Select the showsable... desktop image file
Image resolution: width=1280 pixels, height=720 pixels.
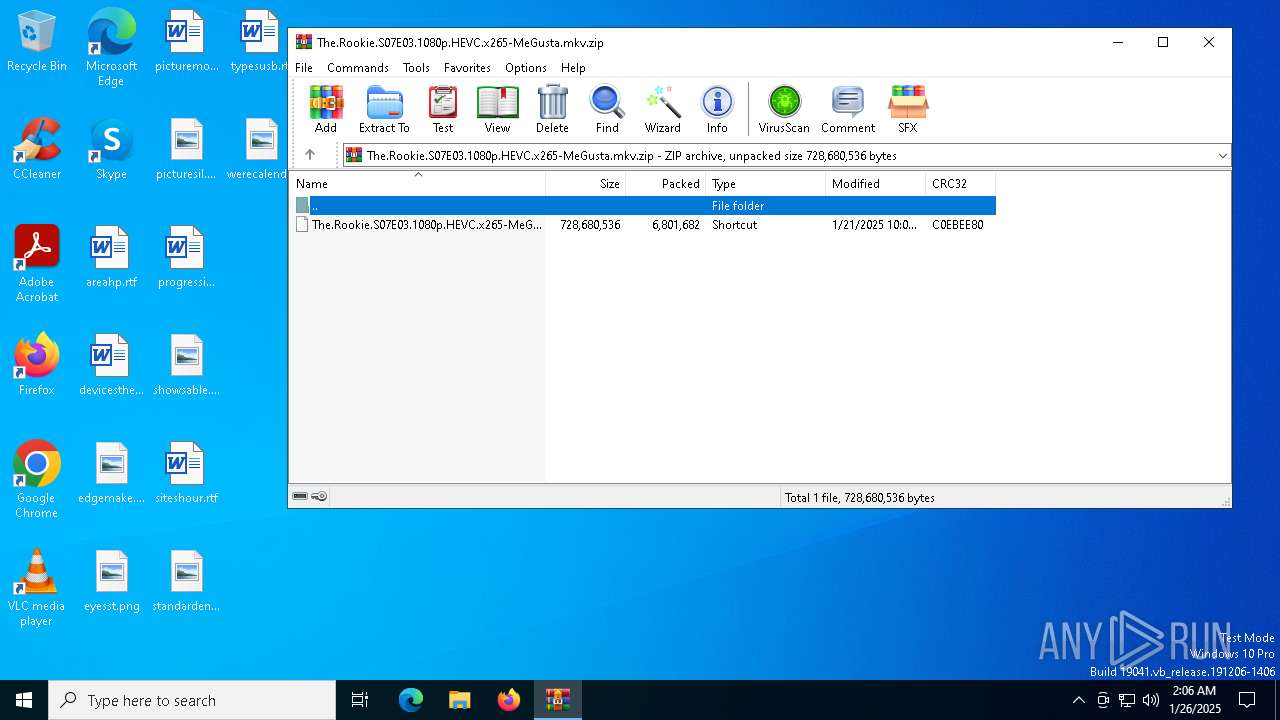click(x=186, y=365)
